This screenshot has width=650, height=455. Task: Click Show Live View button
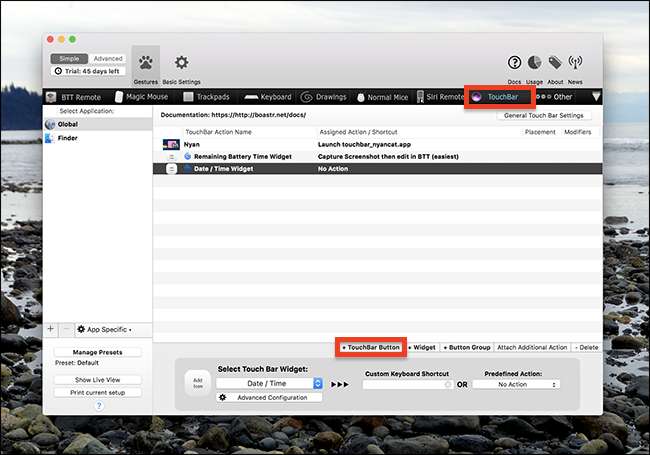[97, 380]
